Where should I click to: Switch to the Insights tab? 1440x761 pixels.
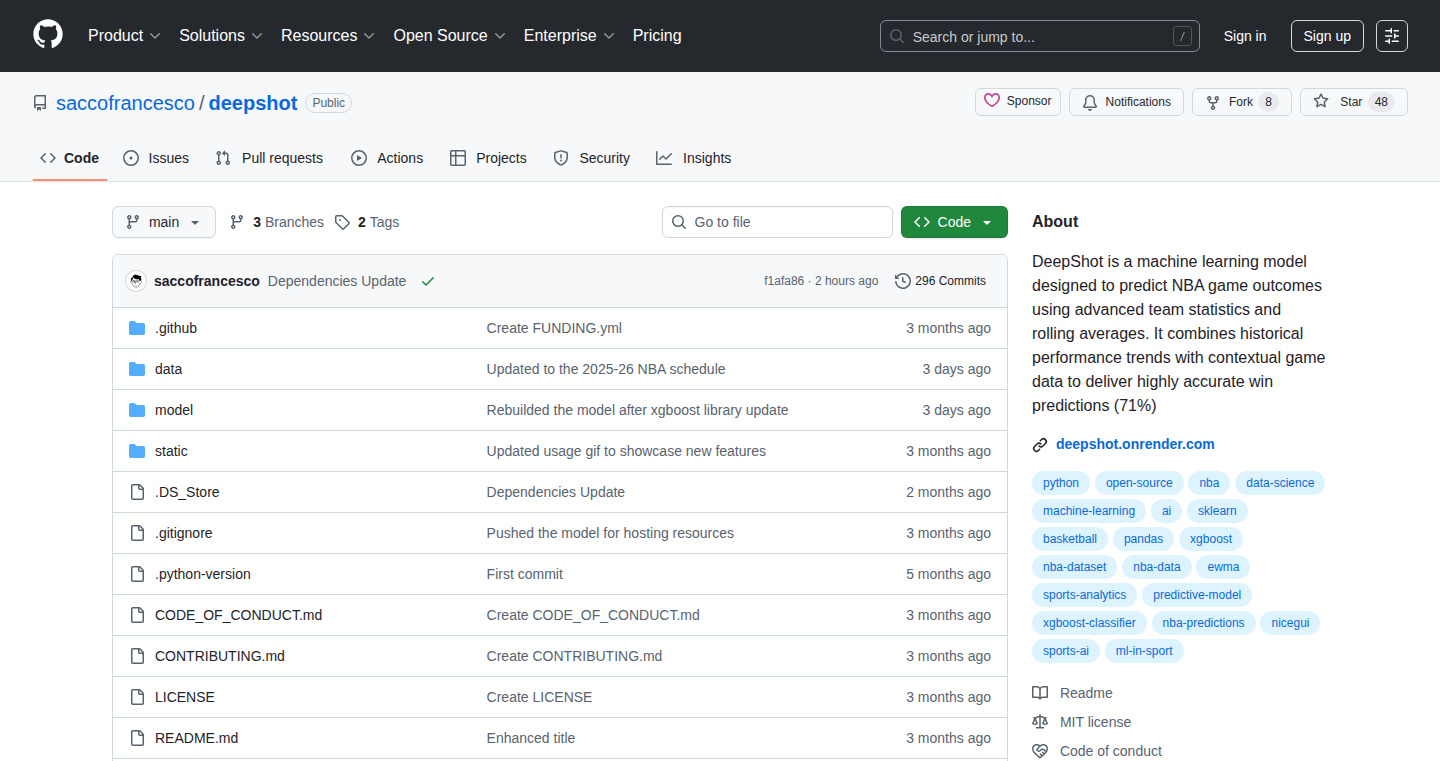[x=694, y=158]
